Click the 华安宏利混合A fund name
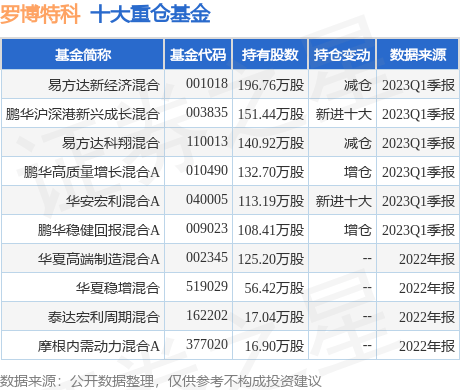 coord(113,201)
